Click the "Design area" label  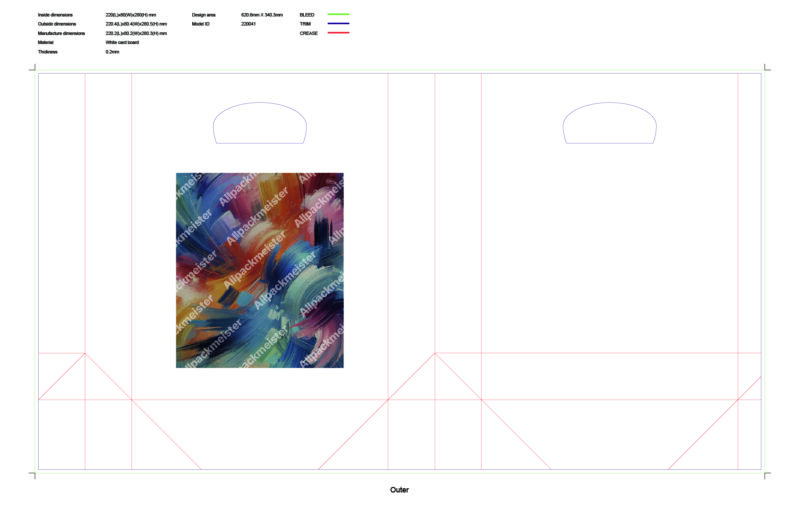[x=204, y=15]
